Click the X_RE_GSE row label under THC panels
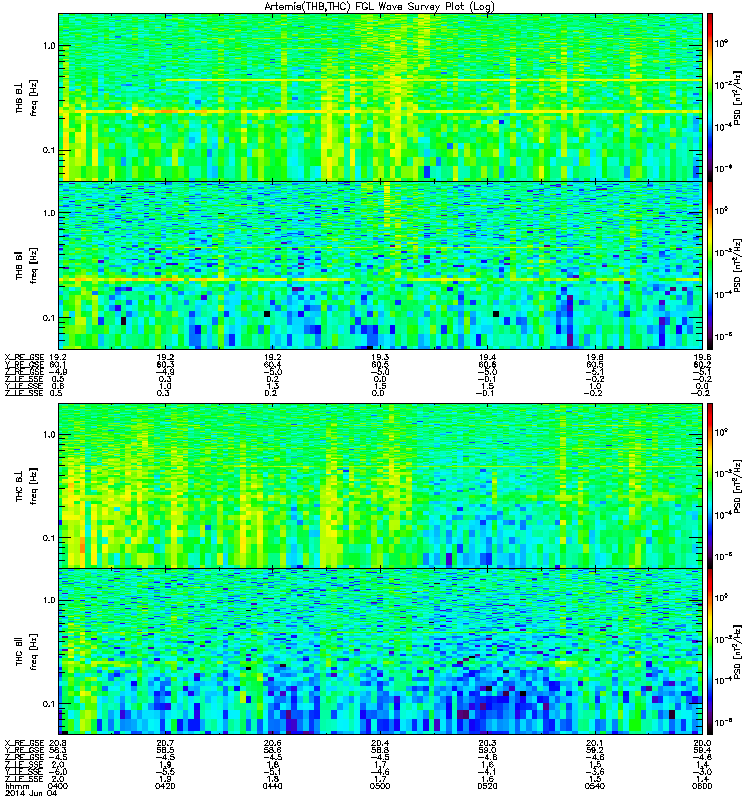Viewport: 750px width, 800px height. click(24, 743)
